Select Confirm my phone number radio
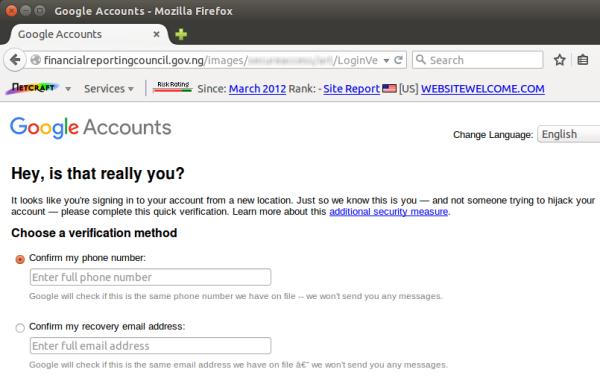This screenshot has height=387, width=600. (20, 259)
